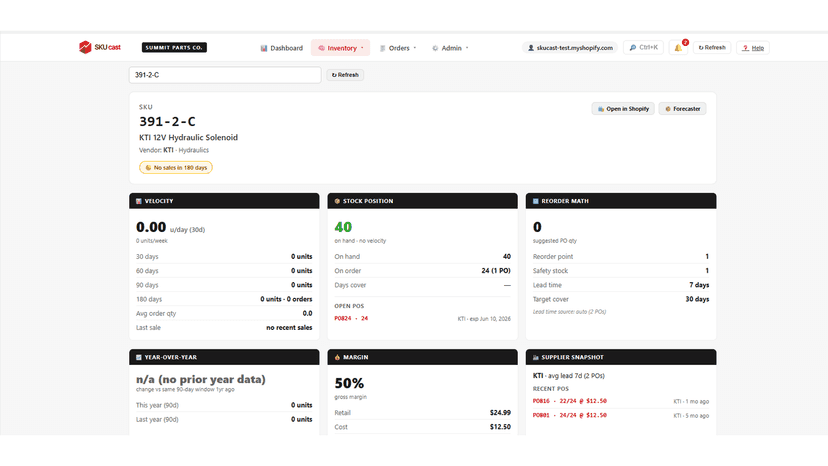Click the $12.50 cost value
Image resolution: width=828 pixels, height=466 pixels.
click(500, 427)
